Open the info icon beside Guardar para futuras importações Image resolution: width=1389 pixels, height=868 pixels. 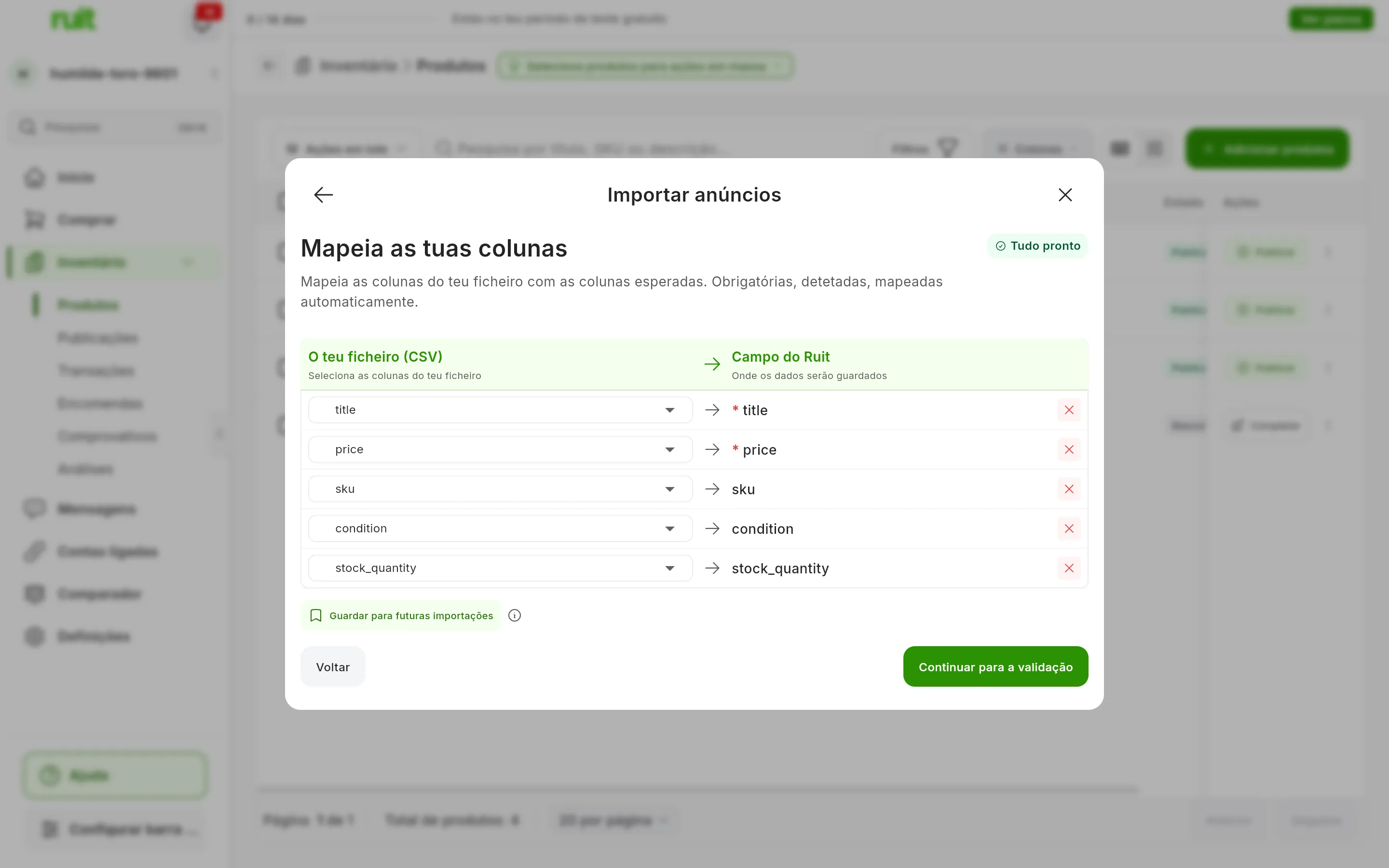point(514,615)
